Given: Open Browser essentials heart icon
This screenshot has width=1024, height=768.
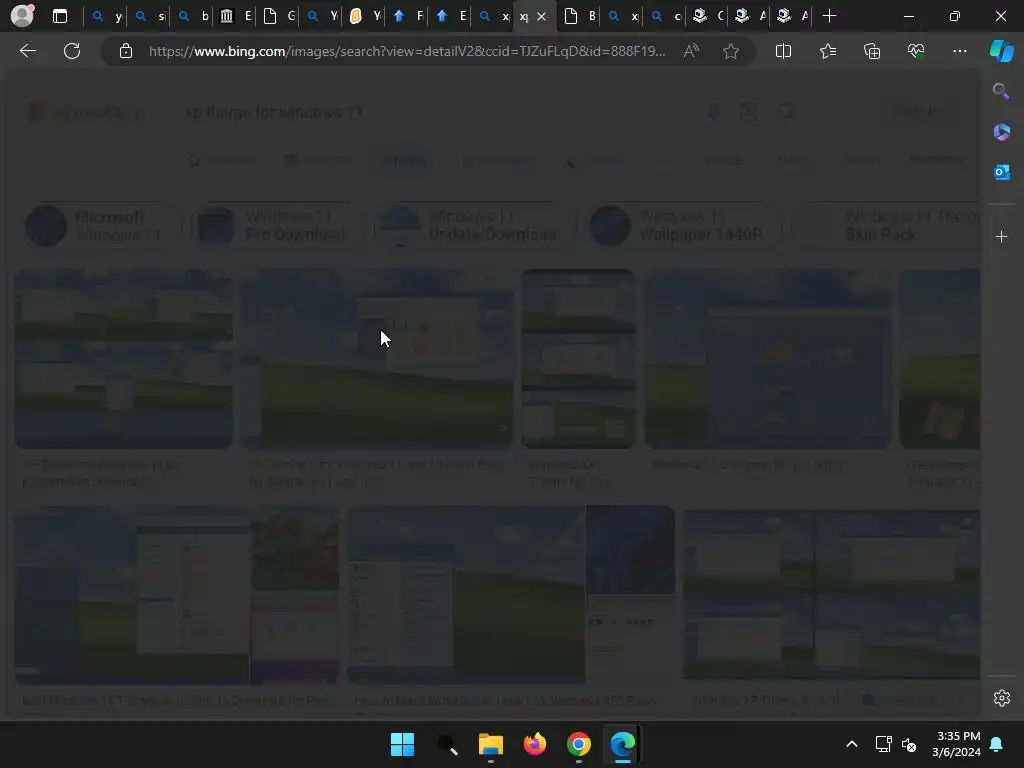Looking at the screenshot, I should (916, 51).
